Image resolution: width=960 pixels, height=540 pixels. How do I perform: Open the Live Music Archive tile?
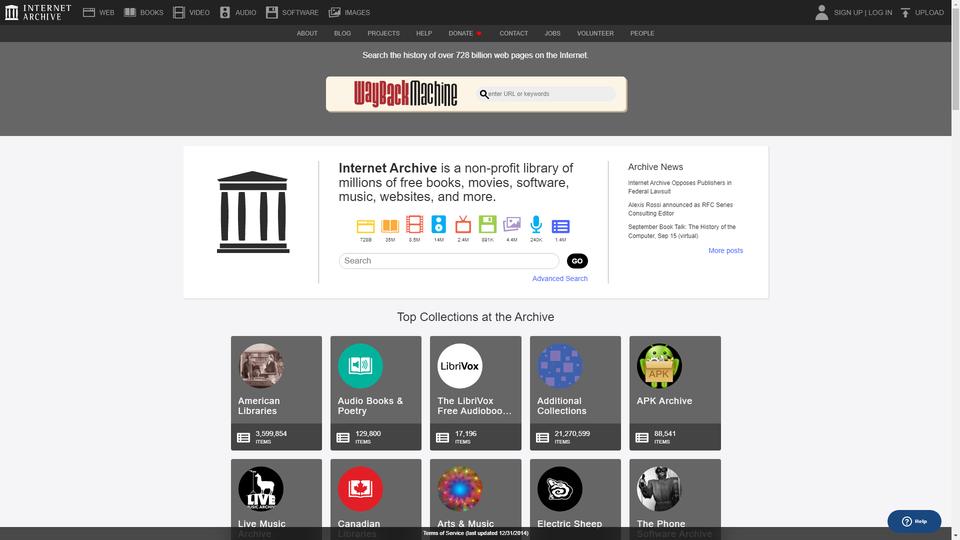coord(276,499)
